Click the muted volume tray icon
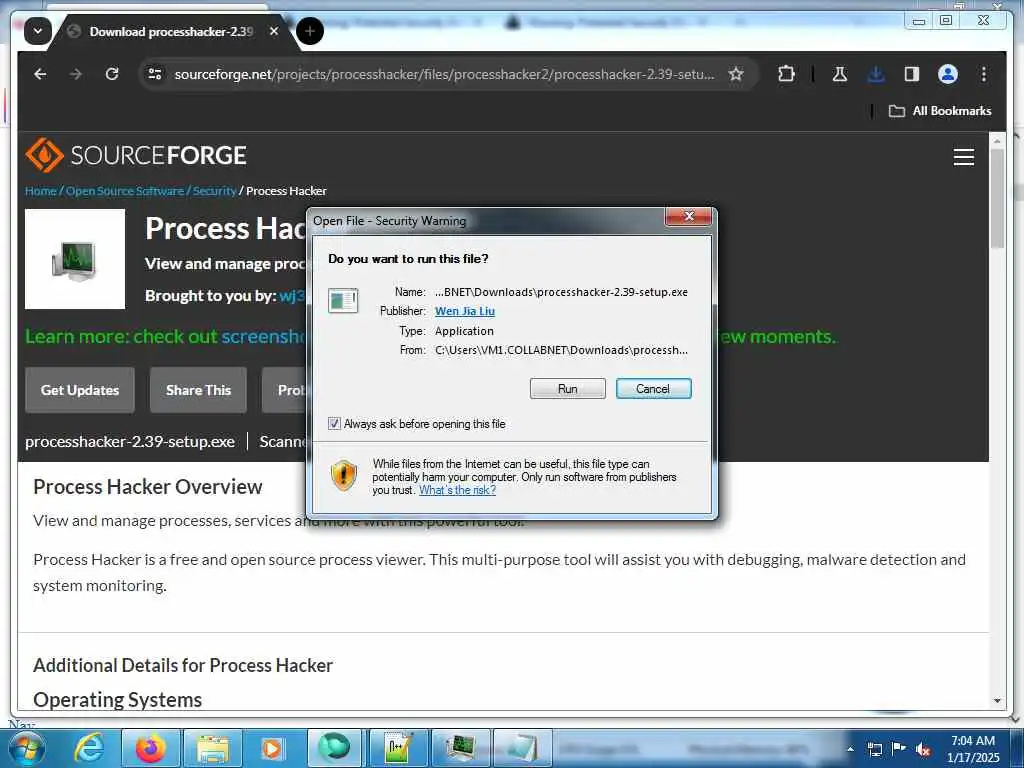Viewport: 1024px width, 768px height. tap(923, 749)
